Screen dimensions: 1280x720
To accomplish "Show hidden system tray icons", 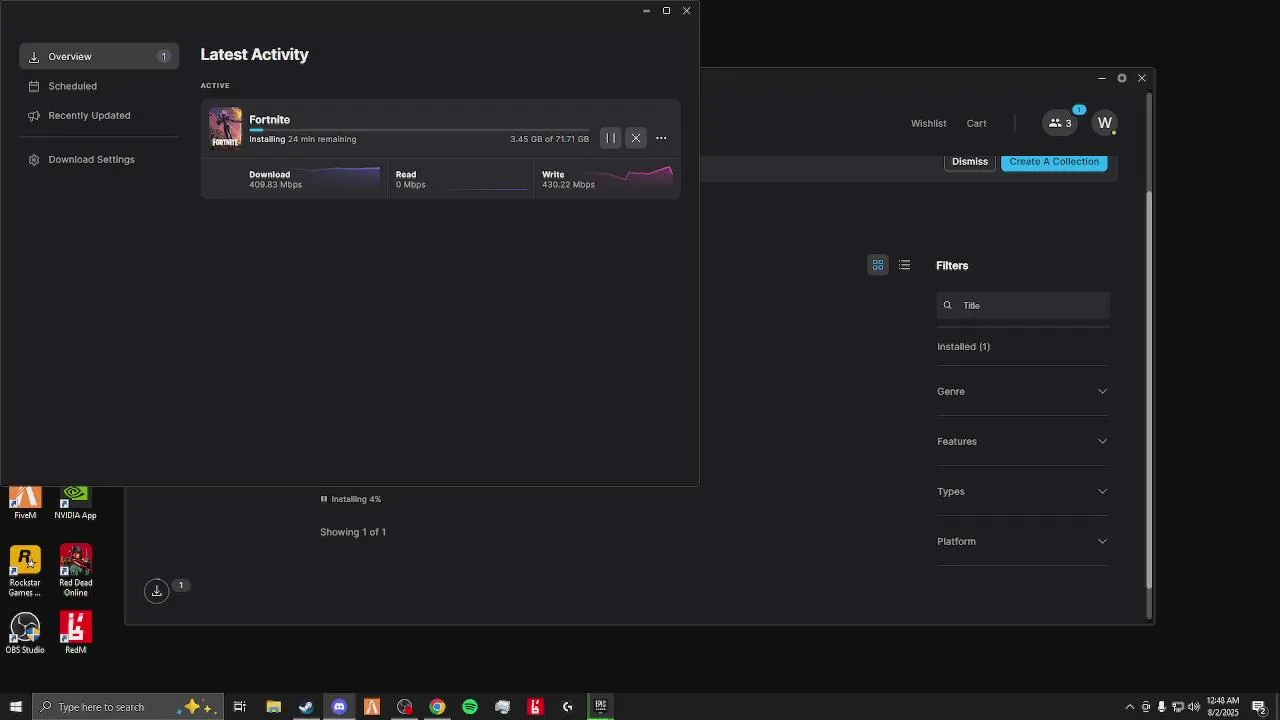I will [1130, 707].
